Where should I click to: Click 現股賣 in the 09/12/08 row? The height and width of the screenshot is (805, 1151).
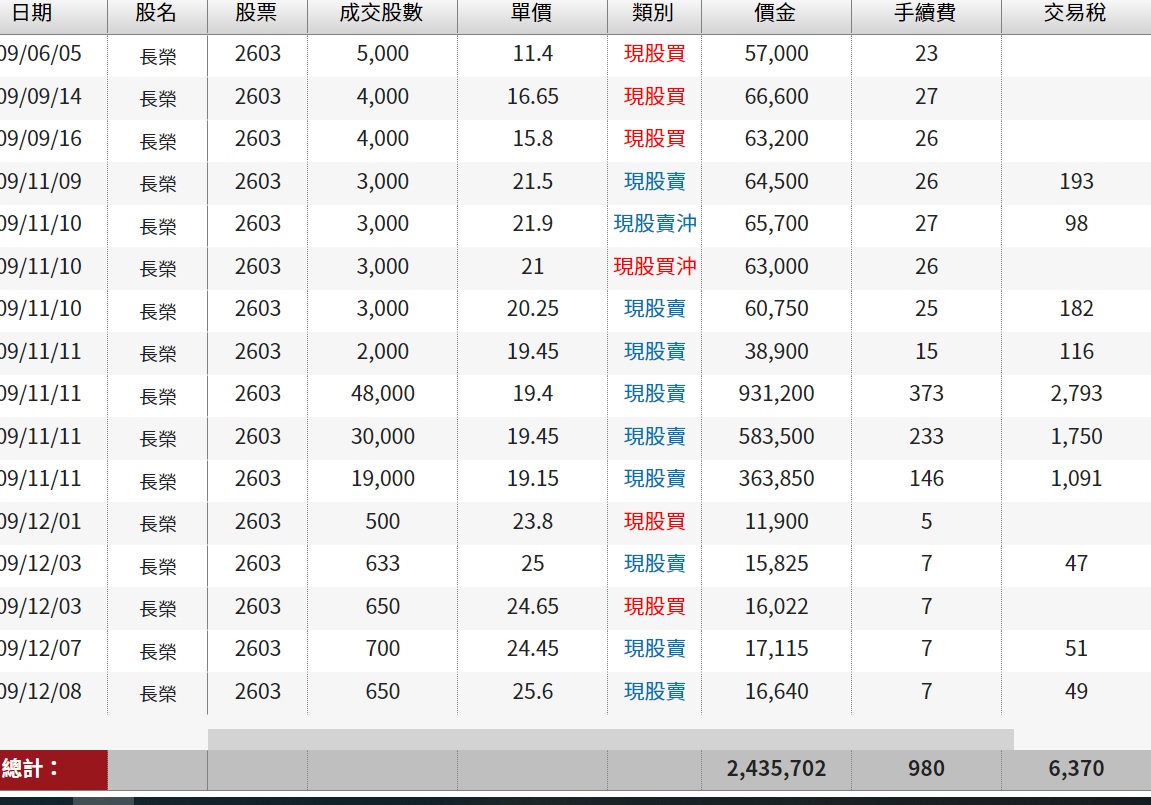click(x=655, y=691)
